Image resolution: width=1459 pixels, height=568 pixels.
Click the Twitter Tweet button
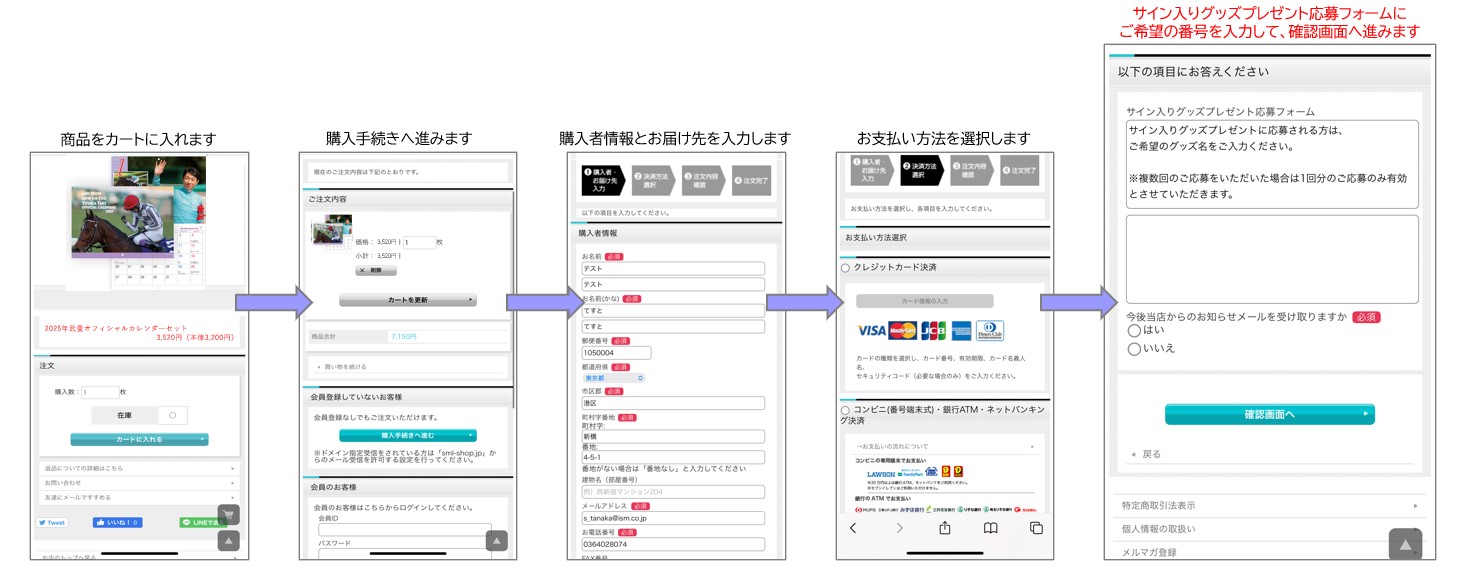click(52, 522)
